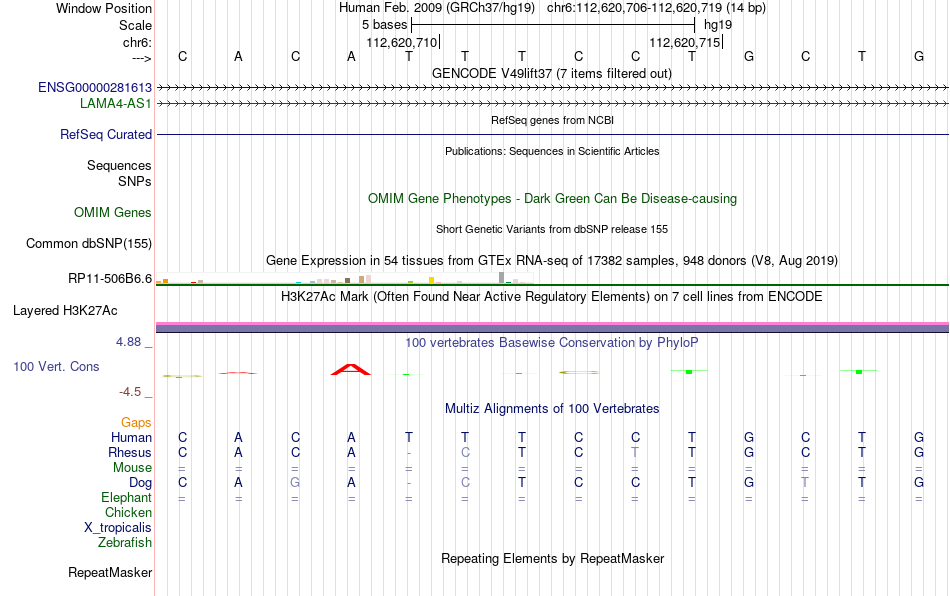Open Common dbSNP(155) track label
Viewport: 950px width, 596px height.
pos(88,243)
